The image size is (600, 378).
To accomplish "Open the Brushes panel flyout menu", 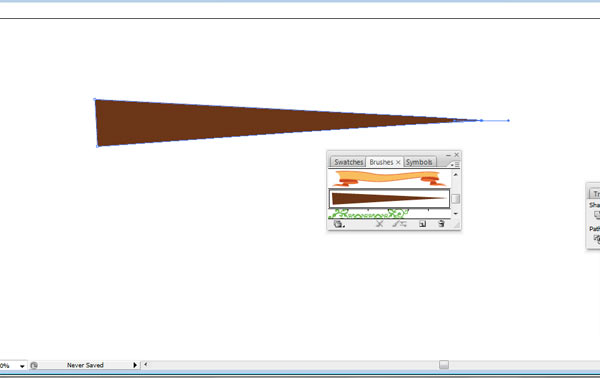I will tap(455, 165).
